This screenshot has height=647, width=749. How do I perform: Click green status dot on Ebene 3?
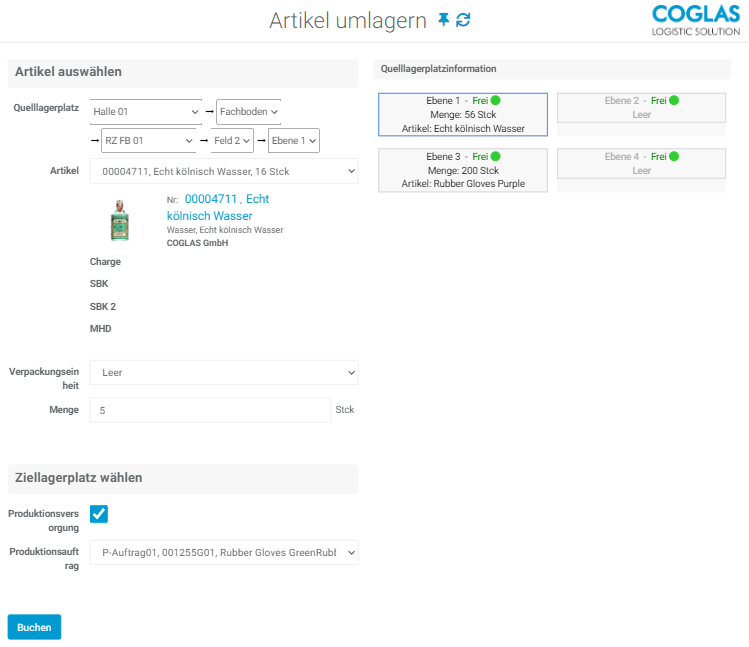pyautogui.click(x=495, y=157)
